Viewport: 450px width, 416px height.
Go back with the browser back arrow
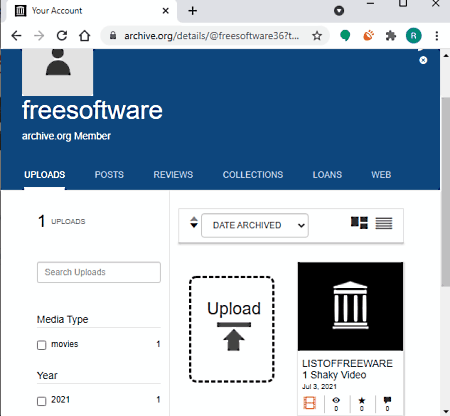coord(16,35)
